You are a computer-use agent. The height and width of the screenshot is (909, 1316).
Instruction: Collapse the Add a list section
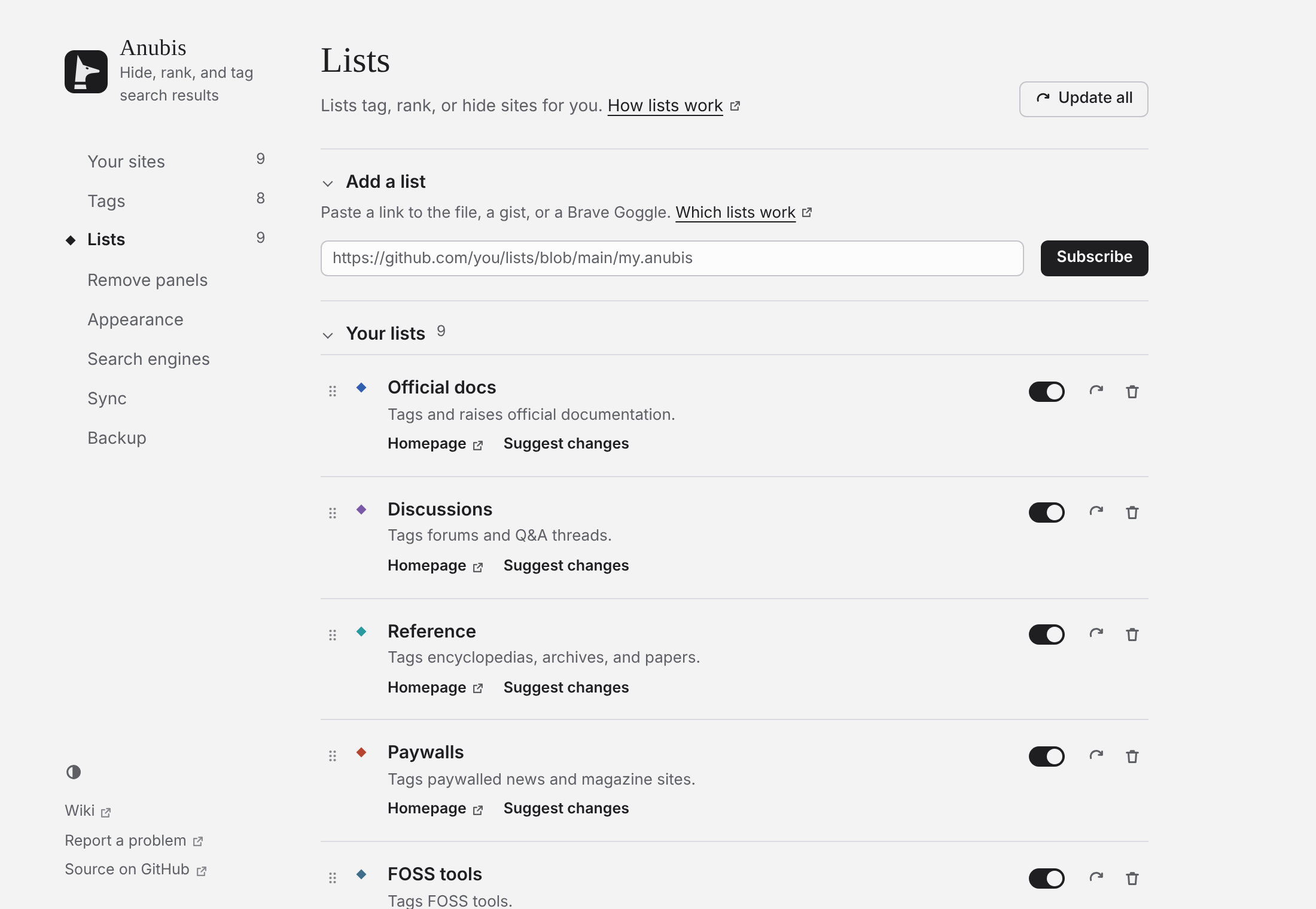click(x=328, y=183)
